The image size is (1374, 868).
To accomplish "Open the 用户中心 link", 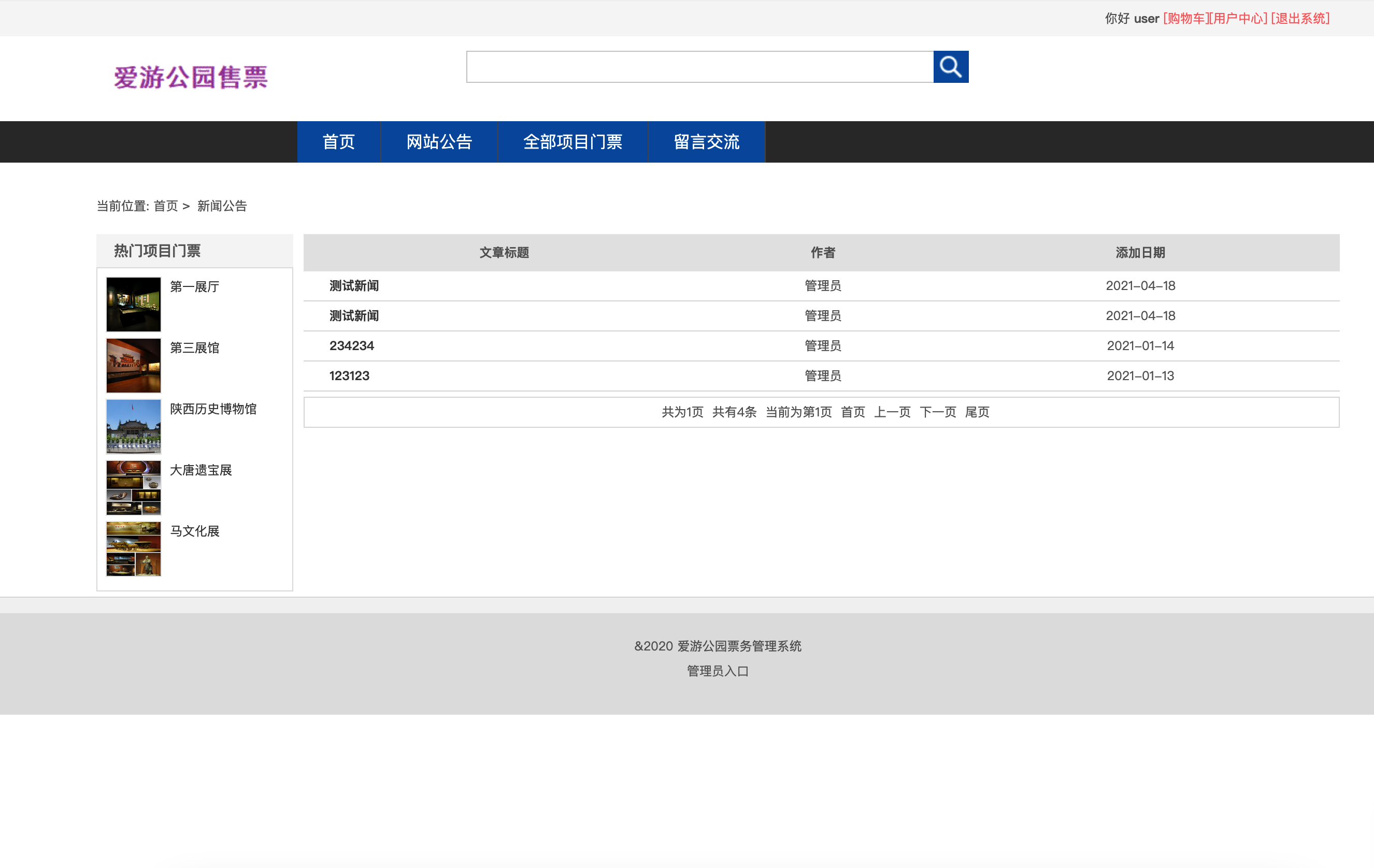I will (x=1238, y=18).
